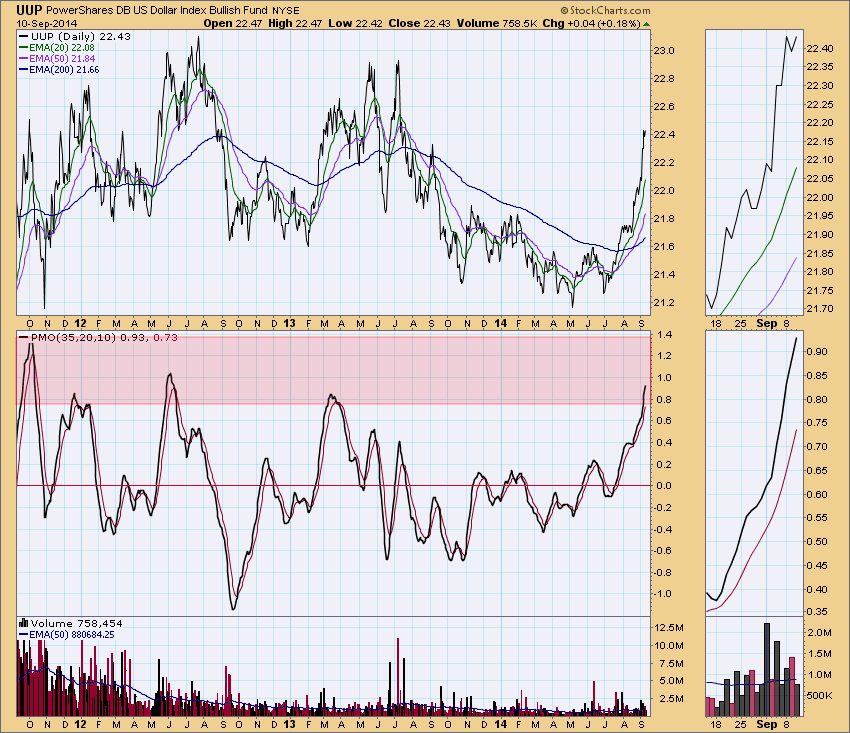Click the Open 22.47 value

pos(233,23)
